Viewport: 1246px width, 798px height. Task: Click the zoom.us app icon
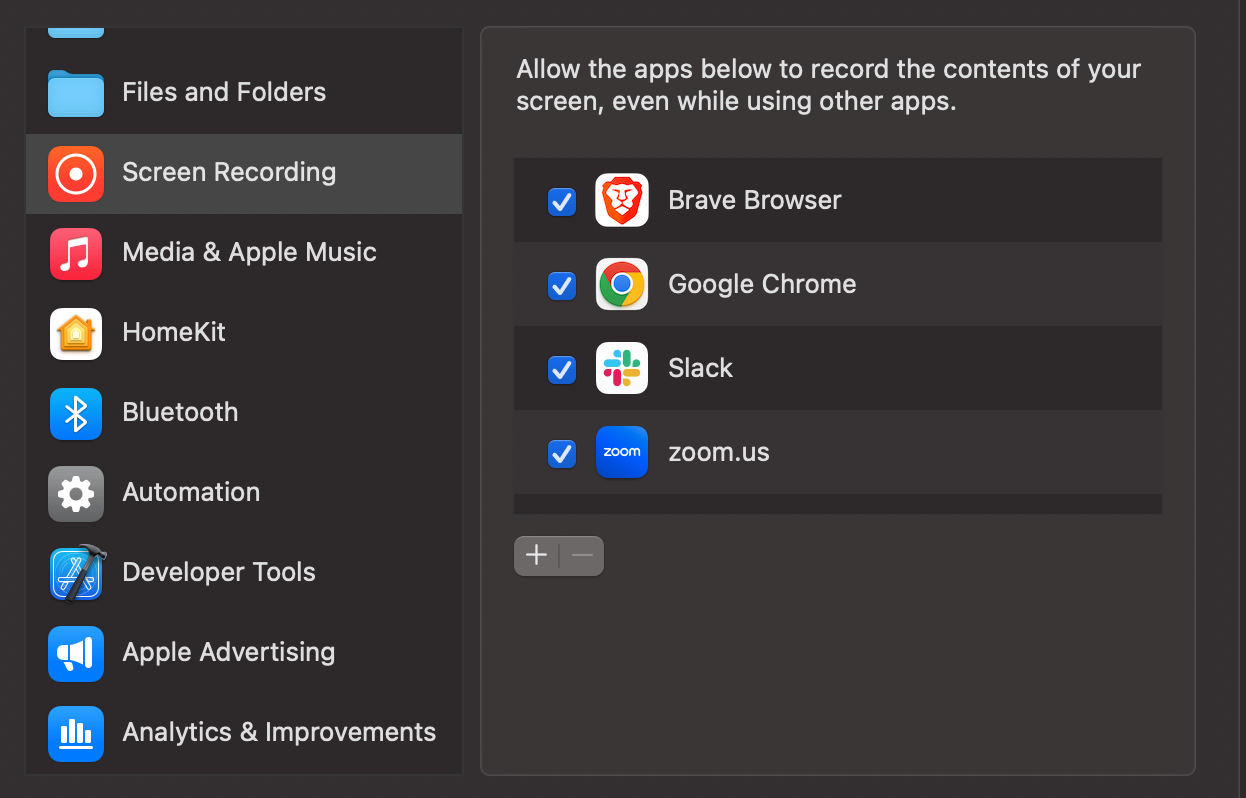click(x=622, y=452)
